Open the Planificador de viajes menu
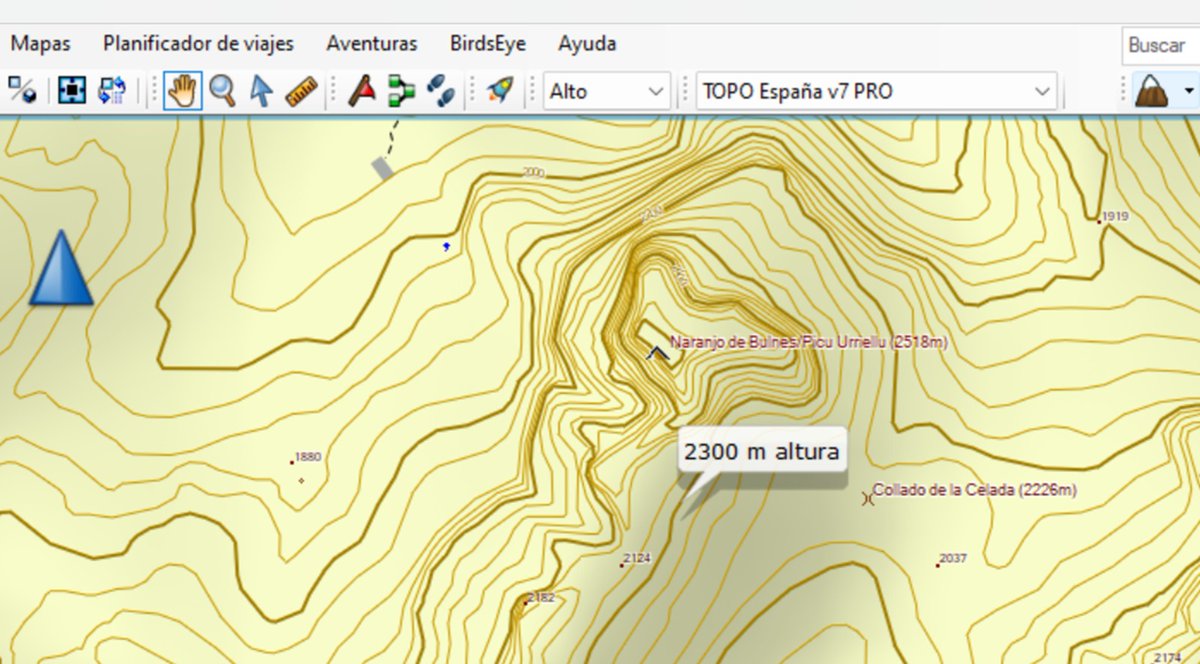The height and width of the screenshot is (664, 1200). (x=198, y=44)
